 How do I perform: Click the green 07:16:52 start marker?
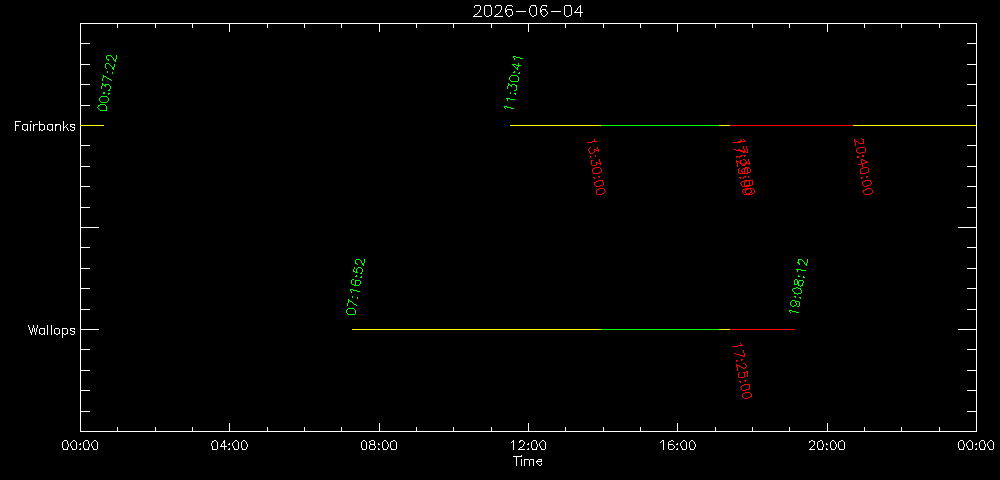tap(357, 287)
